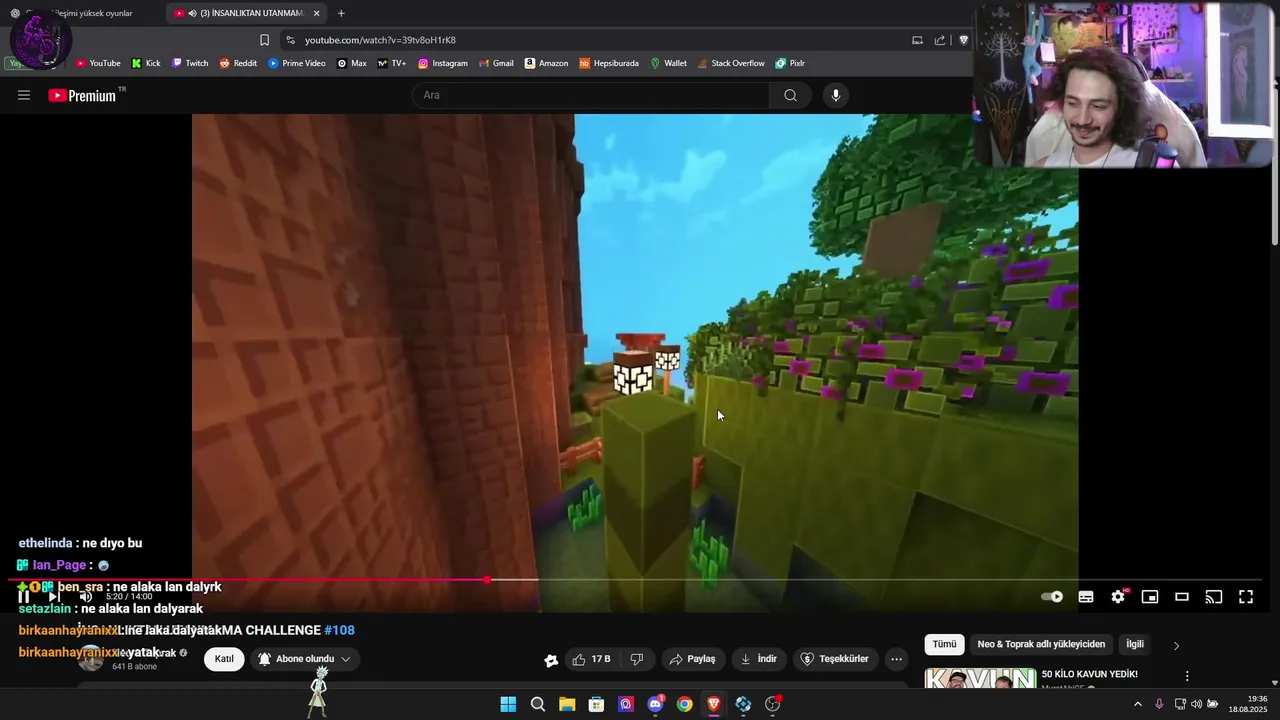Open the cast/install icon in the address bar
Viewport: 1280px width, 720px height.
917,40
